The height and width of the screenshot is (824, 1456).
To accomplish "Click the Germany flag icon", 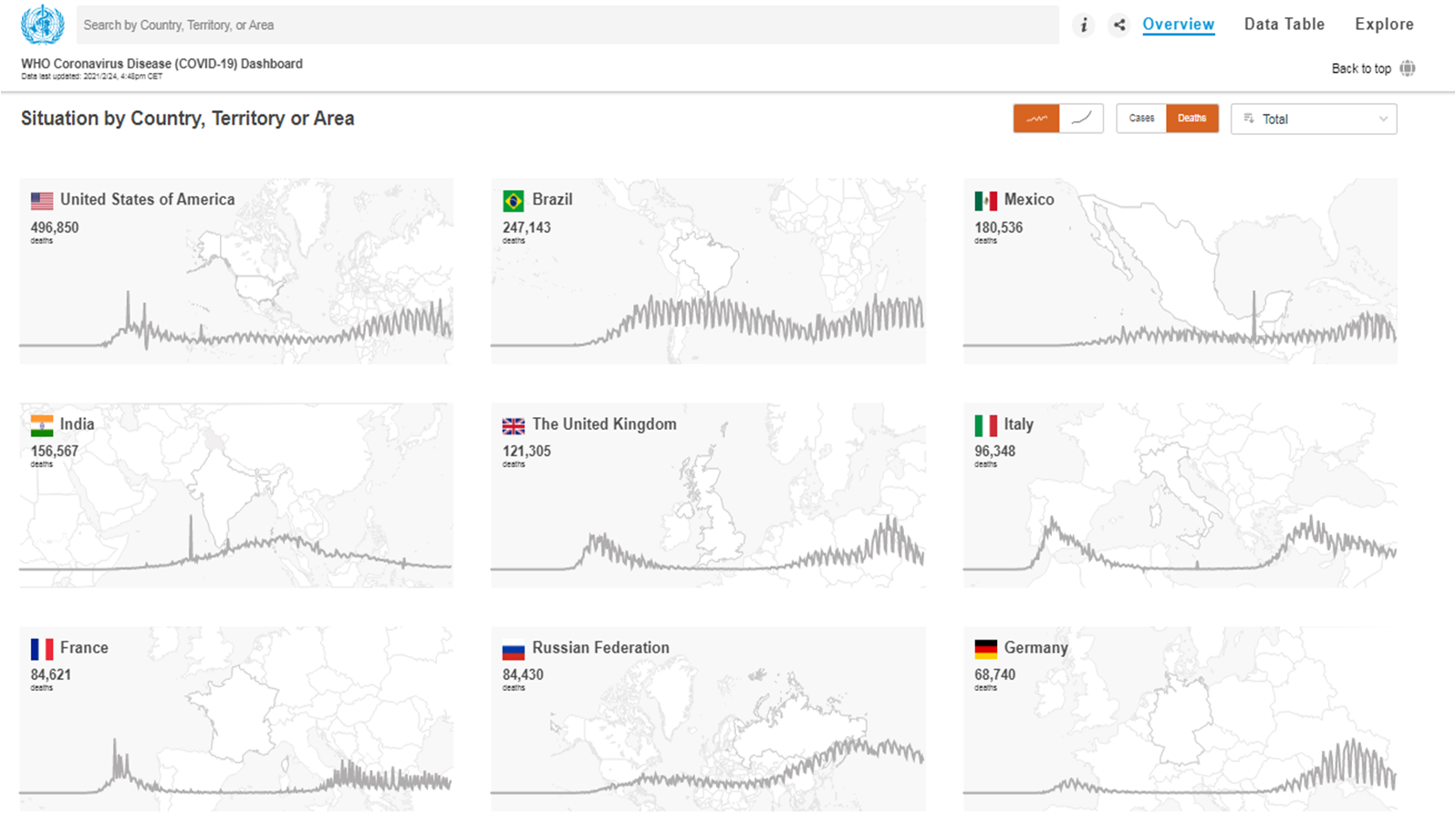I will (x=985, y=649).
